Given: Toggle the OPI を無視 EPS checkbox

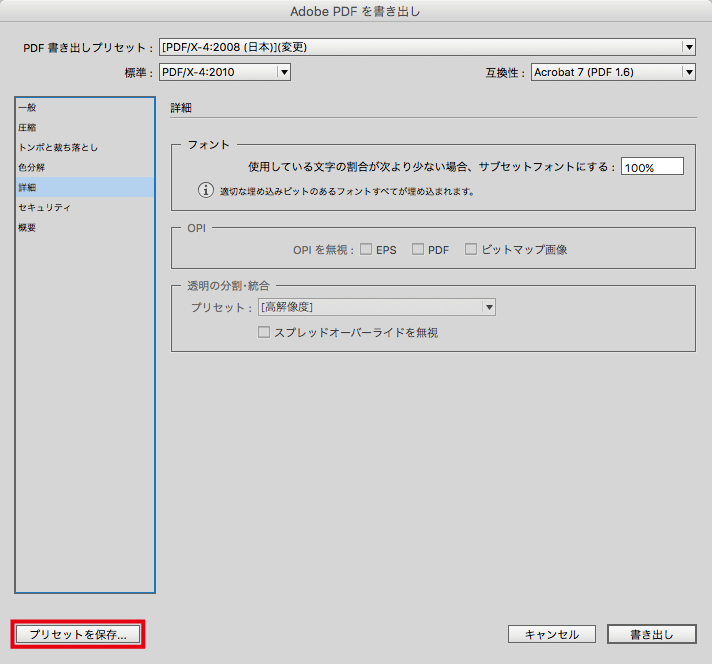Looking at the screenshot, I should 366,249.
